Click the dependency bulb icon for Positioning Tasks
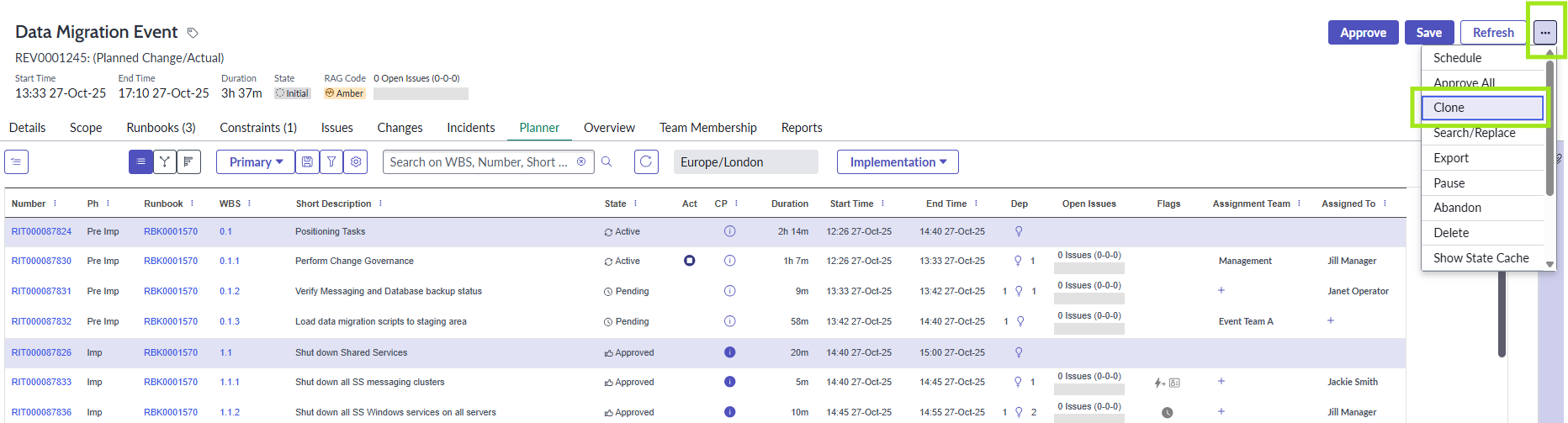The height and width of the screenshot is (423, 1568). tap(1019, 231)
